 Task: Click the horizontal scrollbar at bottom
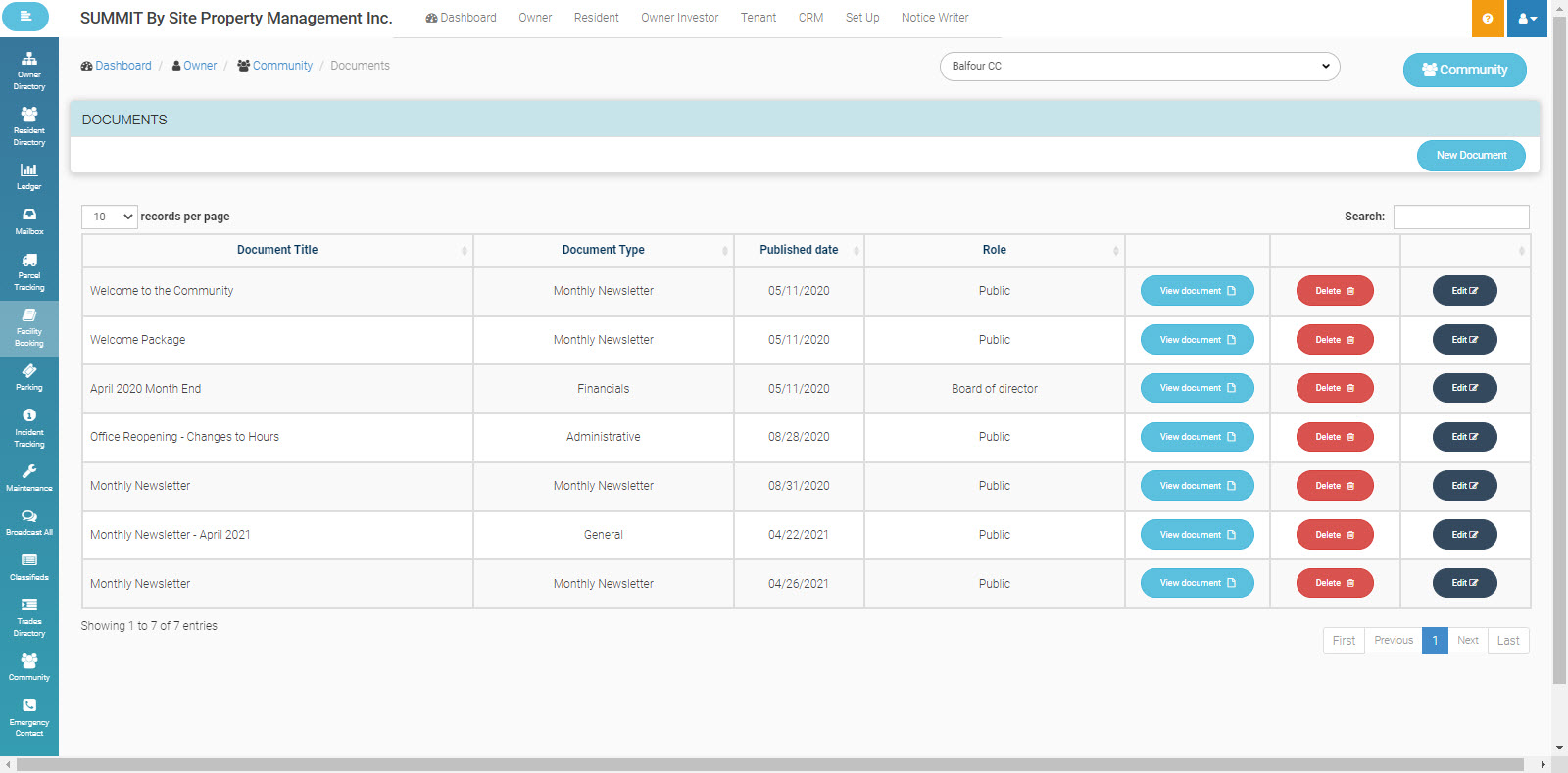tap(770, 765)
